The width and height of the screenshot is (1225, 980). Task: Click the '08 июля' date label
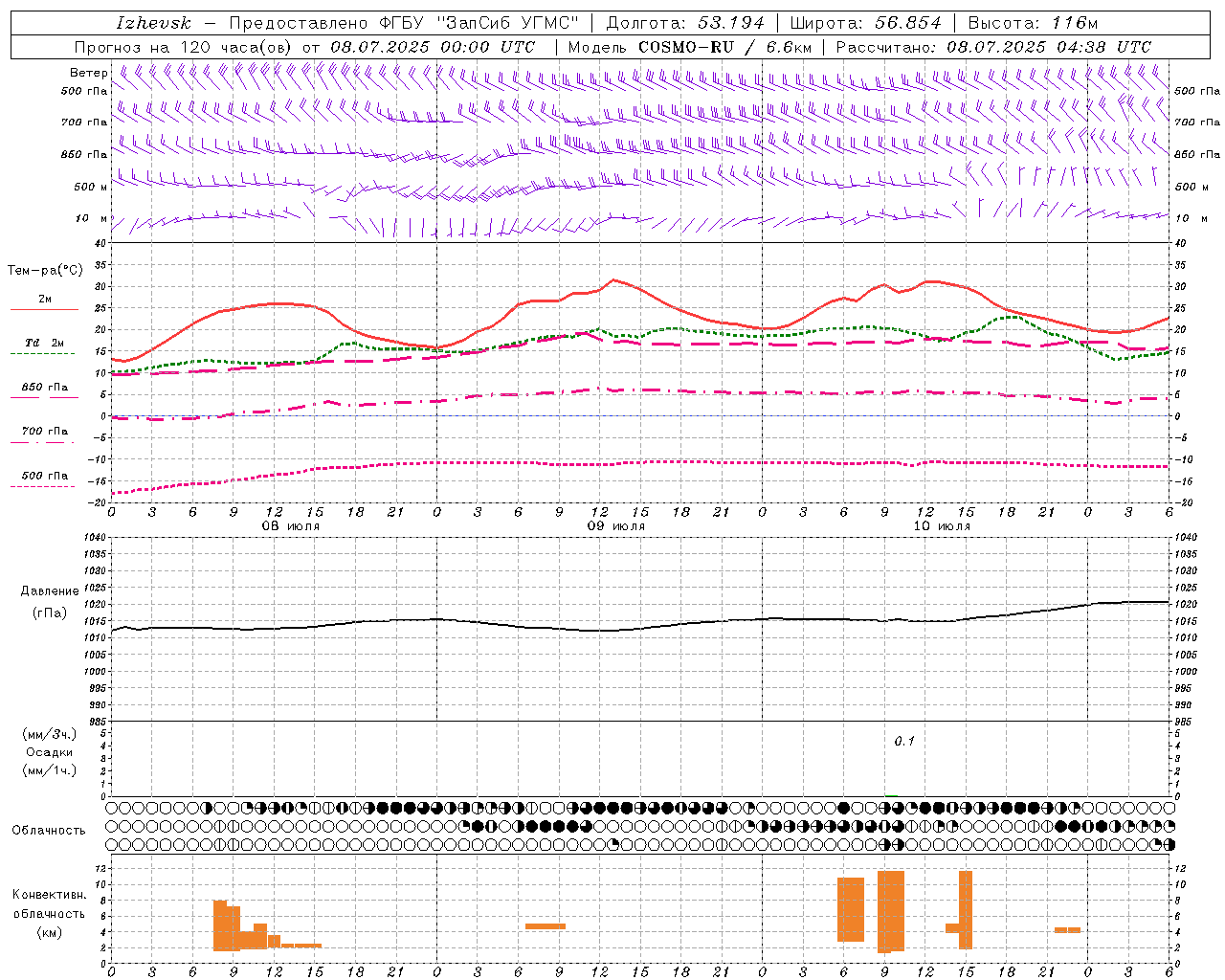(292, 526)
